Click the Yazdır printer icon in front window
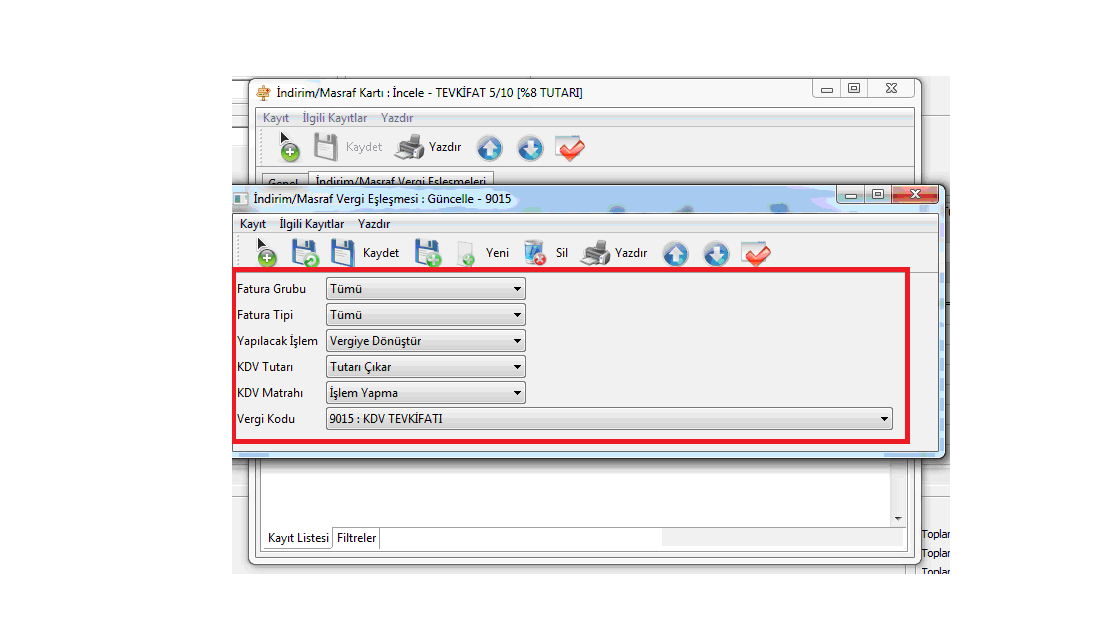 click(x=595, y=253)
